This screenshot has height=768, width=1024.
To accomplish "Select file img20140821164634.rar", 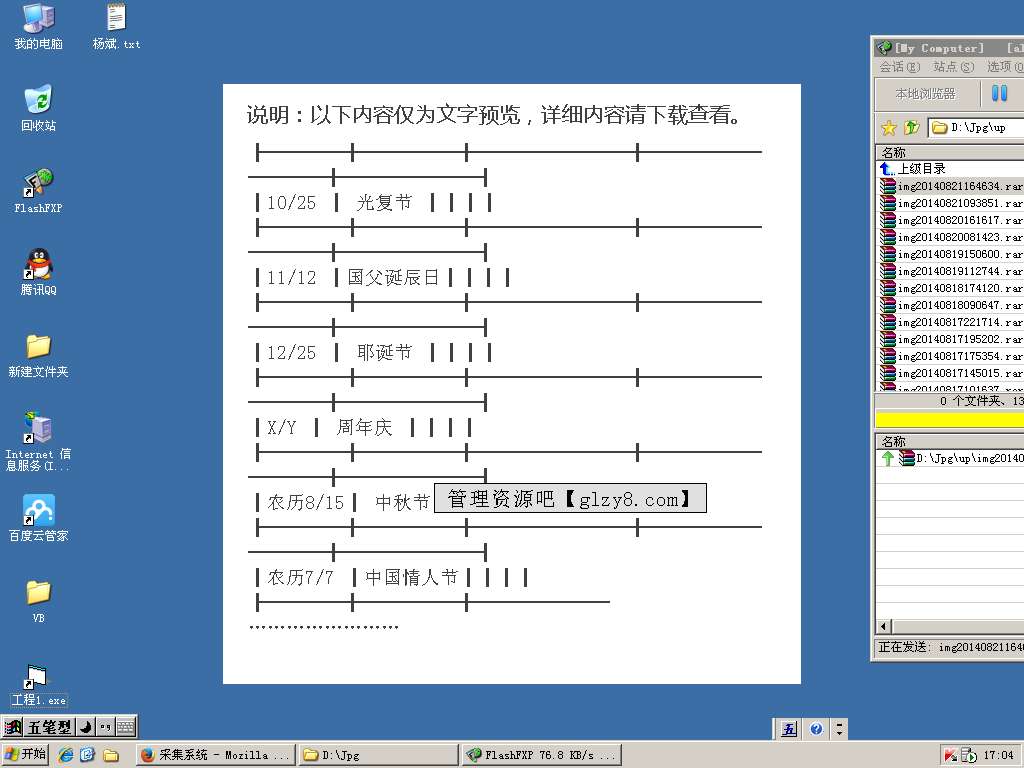I will coord(951,186).
